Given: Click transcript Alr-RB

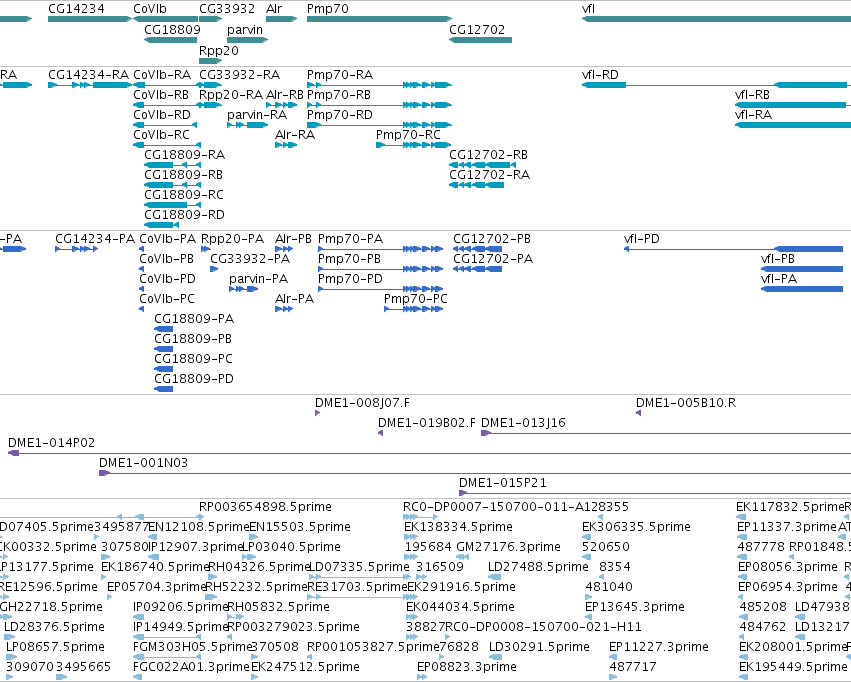Looking at the screenshot, I should pyautogui.click(x=284, y=95).
